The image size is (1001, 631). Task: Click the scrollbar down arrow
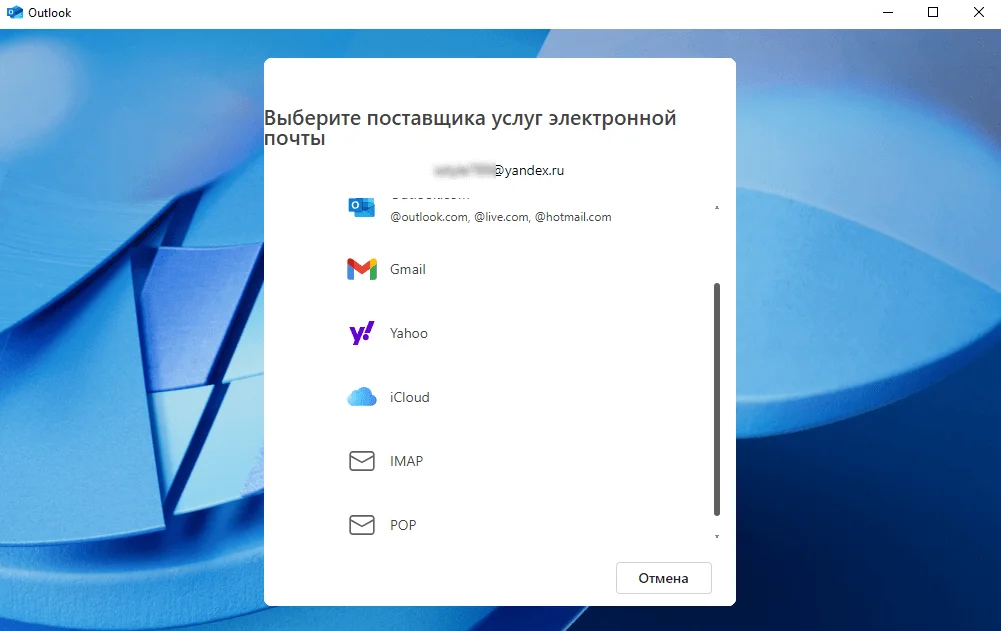pos(717,536)
